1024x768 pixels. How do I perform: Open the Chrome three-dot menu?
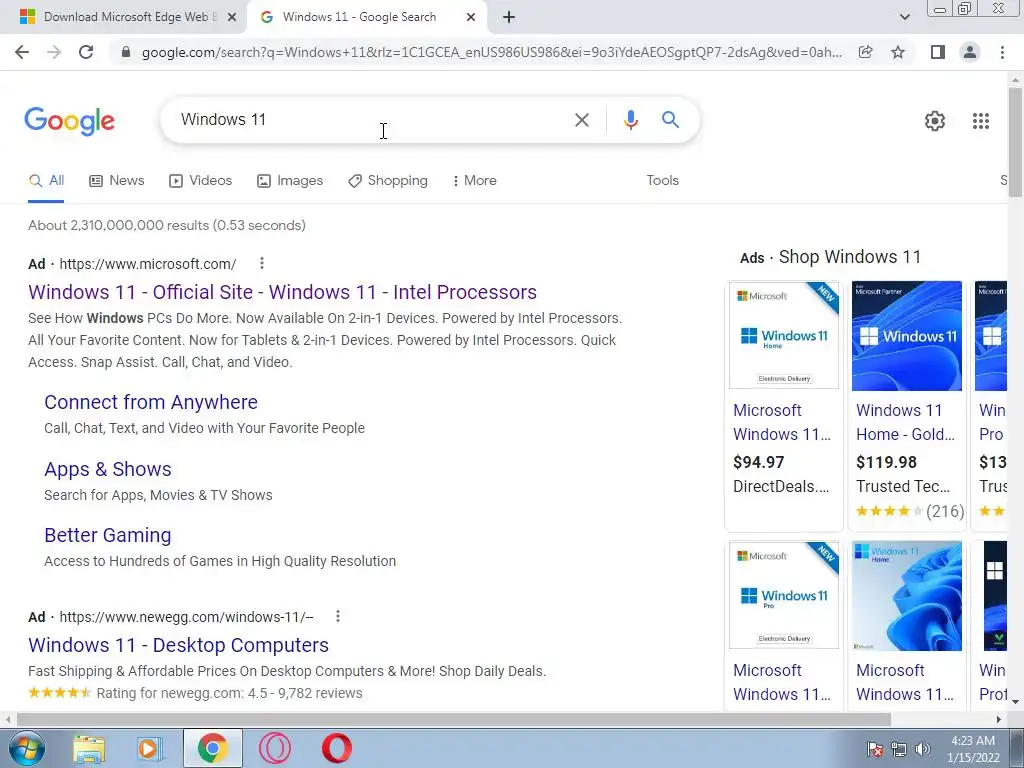(1002, 52)
